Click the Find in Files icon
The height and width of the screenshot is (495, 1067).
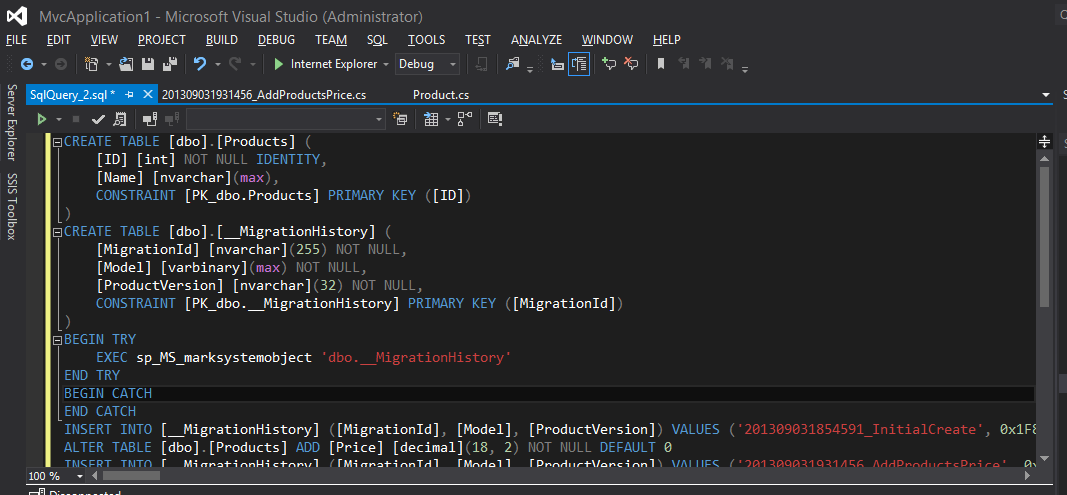click(512, 64)
